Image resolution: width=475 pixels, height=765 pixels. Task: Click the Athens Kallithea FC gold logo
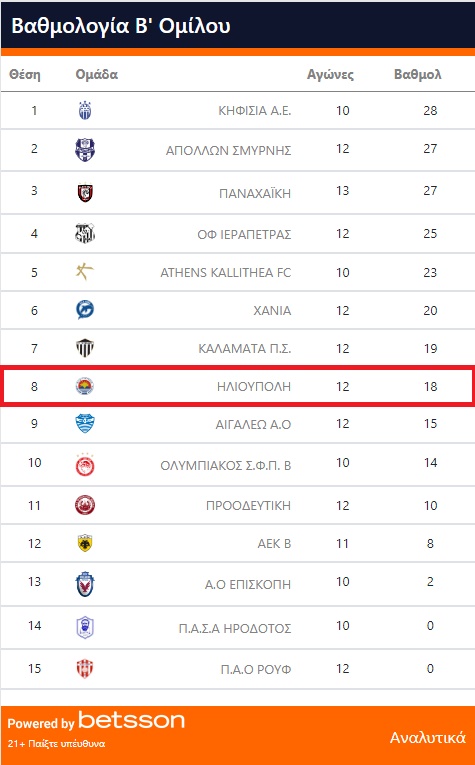(x=85, y=271)
